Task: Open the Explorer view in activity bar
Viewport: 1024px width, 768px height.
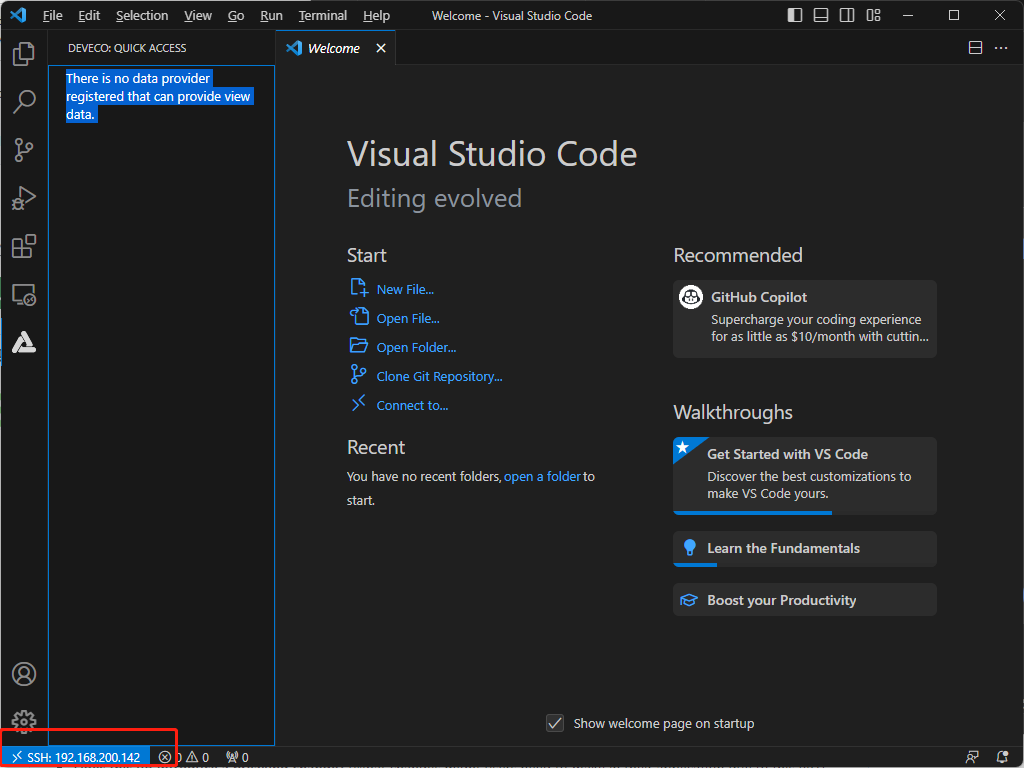Action: (x=24, y=54)
